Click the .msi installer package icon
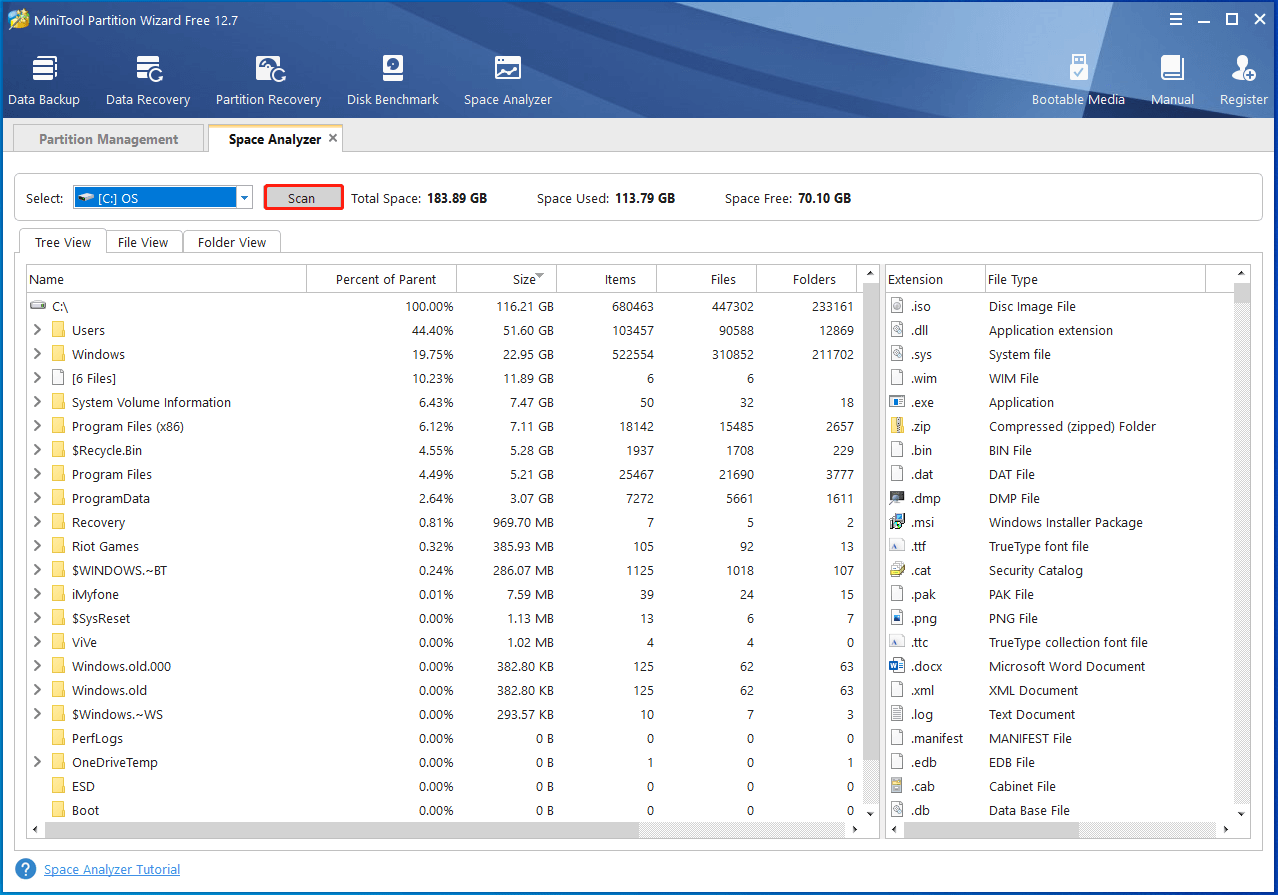Viewport: 1278px width, 895px height. tap(897, 522)
